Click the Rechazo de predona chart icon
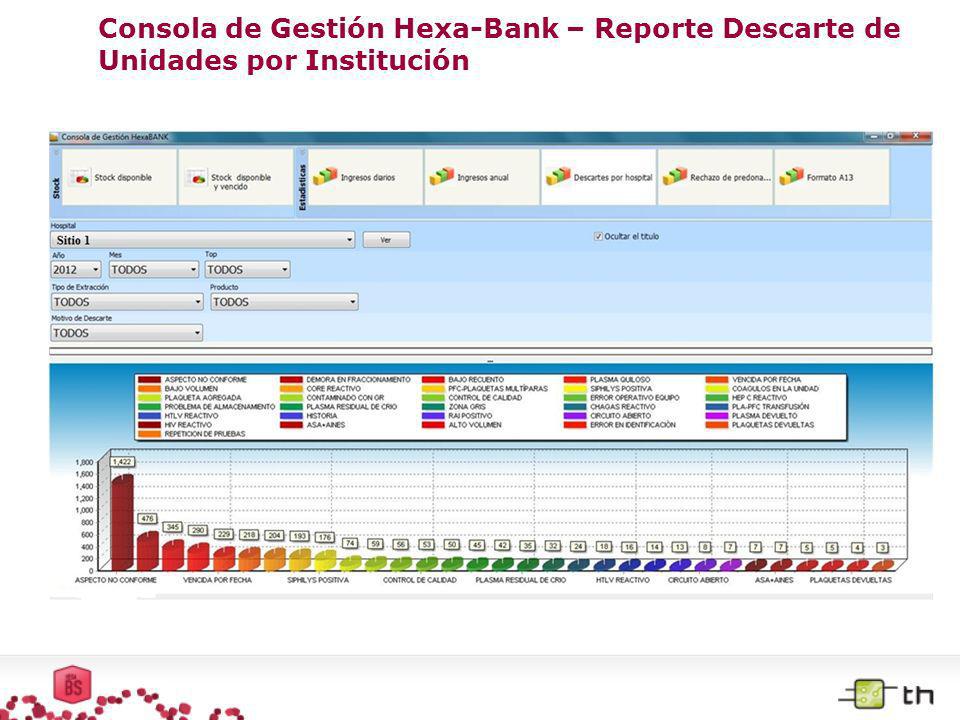The image size is (960, 720). (x=675, y=176)
